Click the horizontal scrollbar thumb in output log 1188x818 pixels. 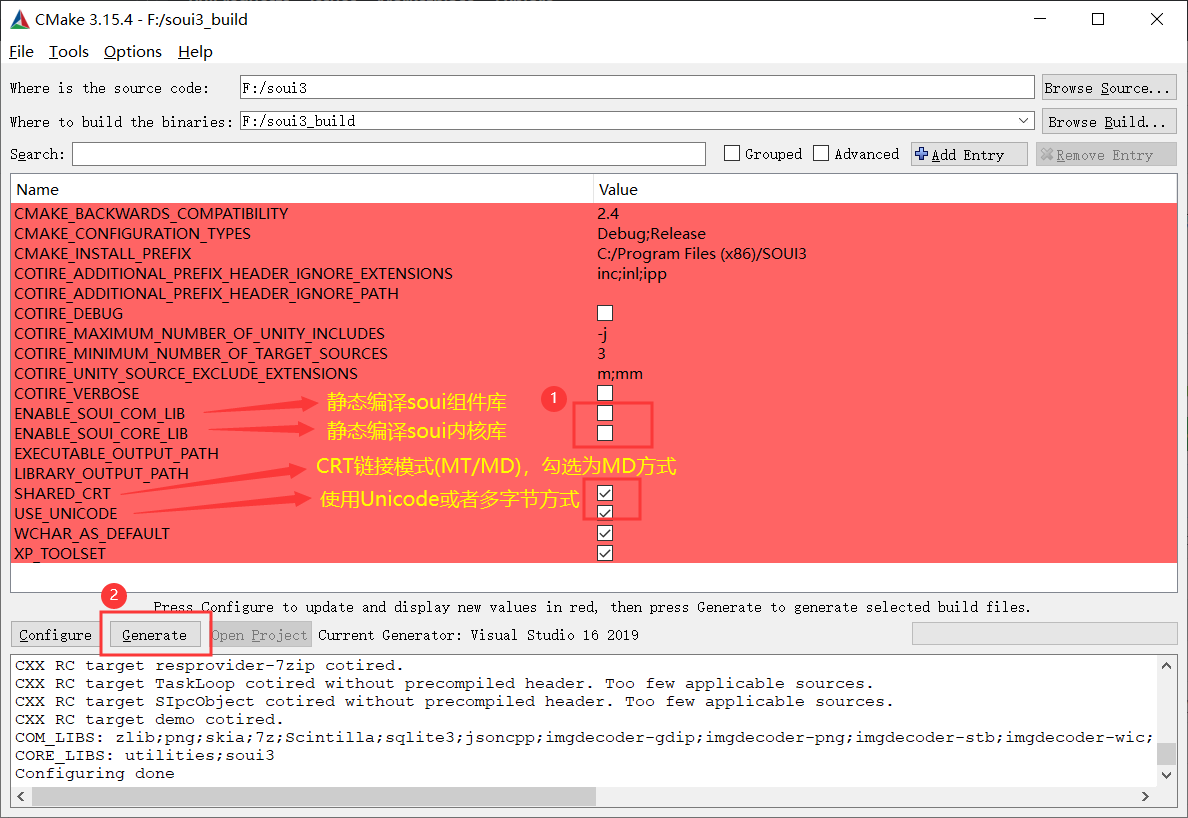tap(314, 797)
